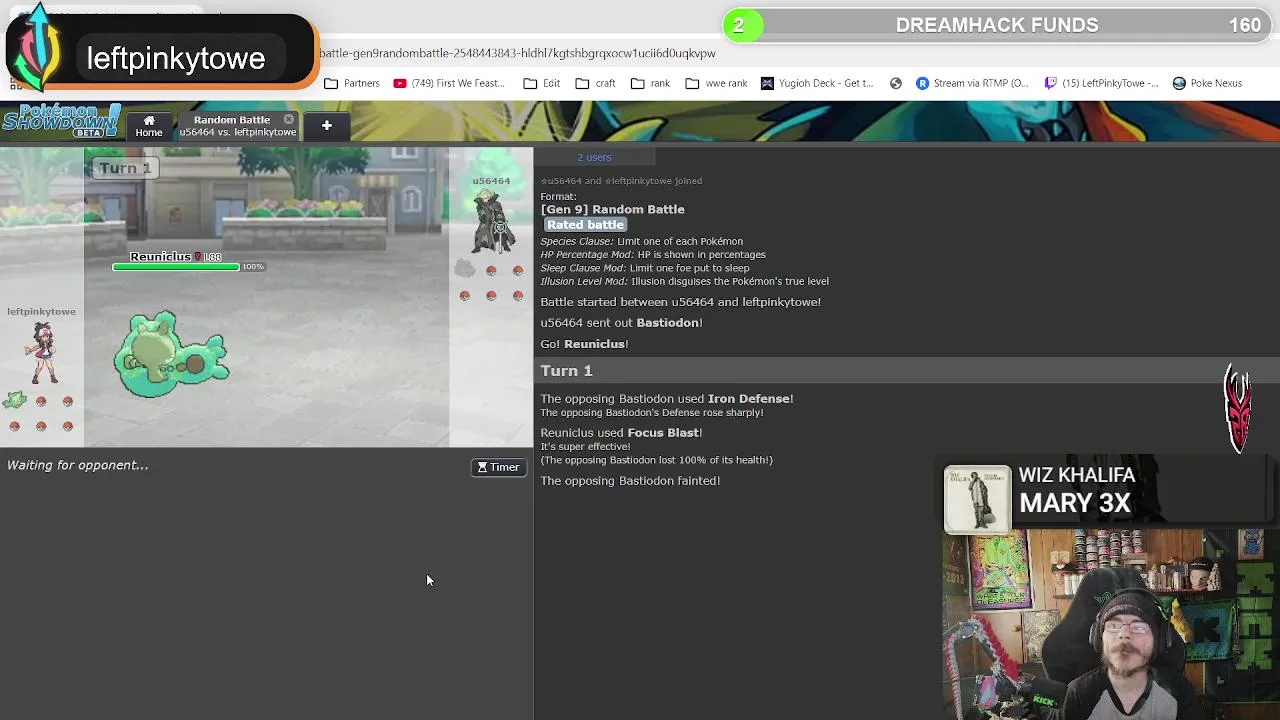Click the browser address bar URL
This screenshot has height=720, width=1280.
pos(517,53)
